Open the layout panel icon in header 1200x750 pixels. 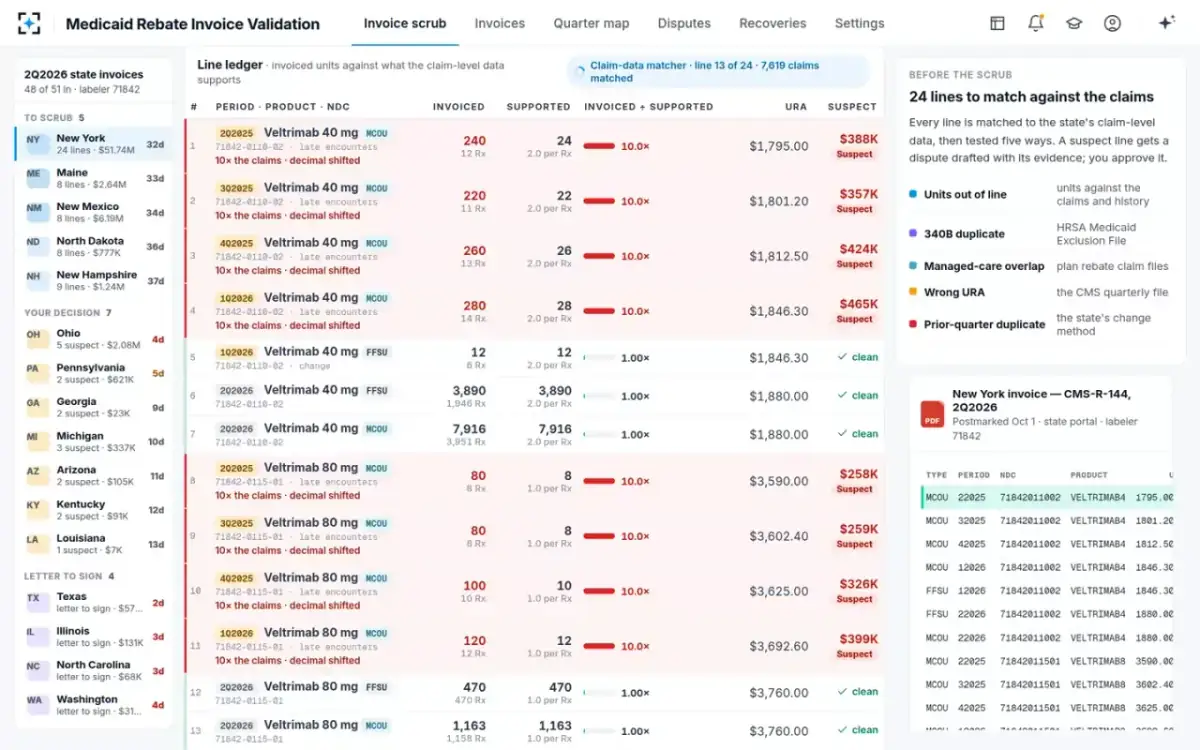[x=997, y=23]
